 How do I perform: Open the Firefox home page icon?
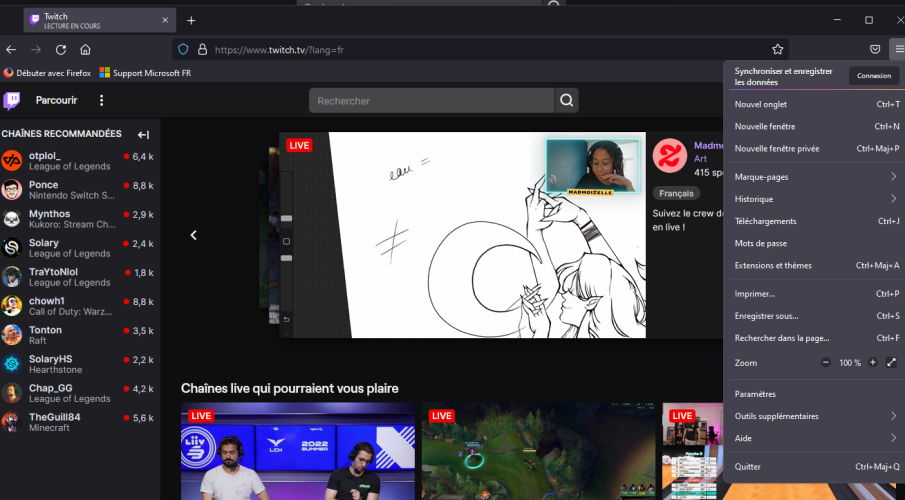[x=85, y=50]
